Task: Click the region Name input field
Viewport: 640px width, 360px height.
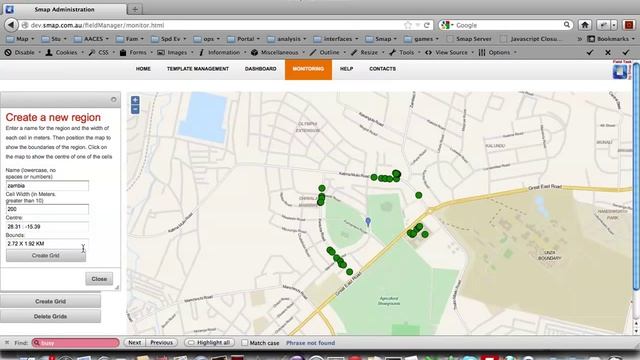Action: point(47,186)
